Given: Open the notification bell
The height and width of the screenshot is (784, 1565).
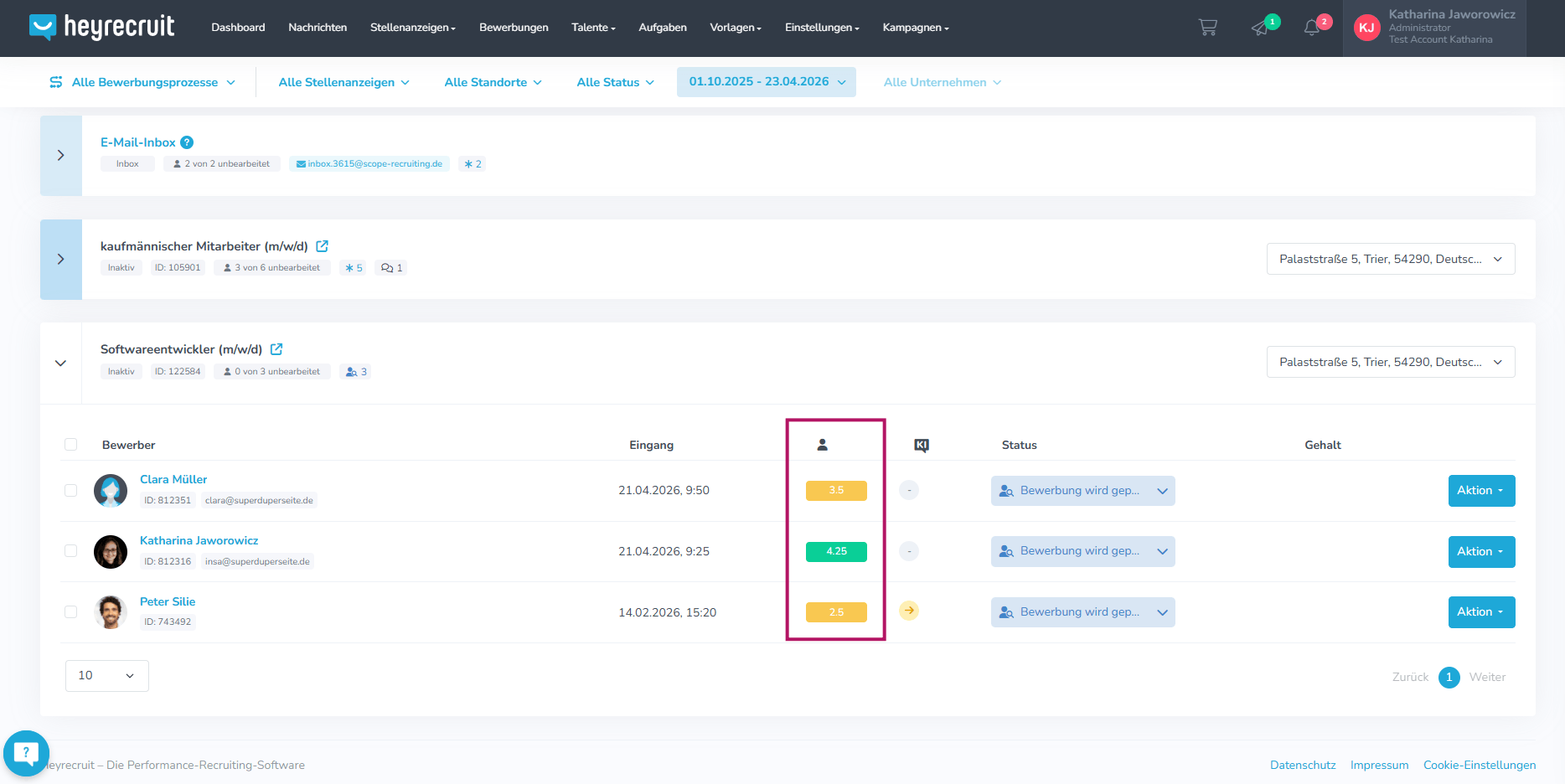Looking at the screenshot, I should (1312, 28).
